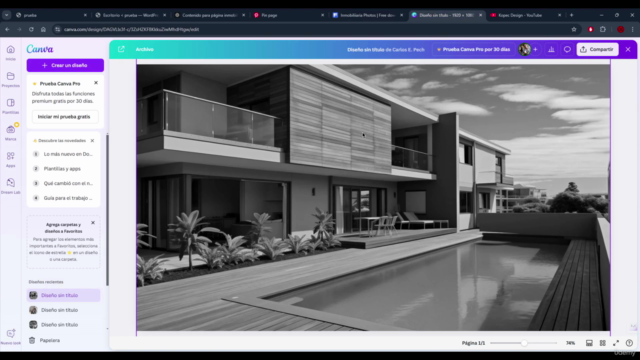This screenshot has height=360, width=640.
Task: Close the editor with top-right X
Action: point(628,49)
